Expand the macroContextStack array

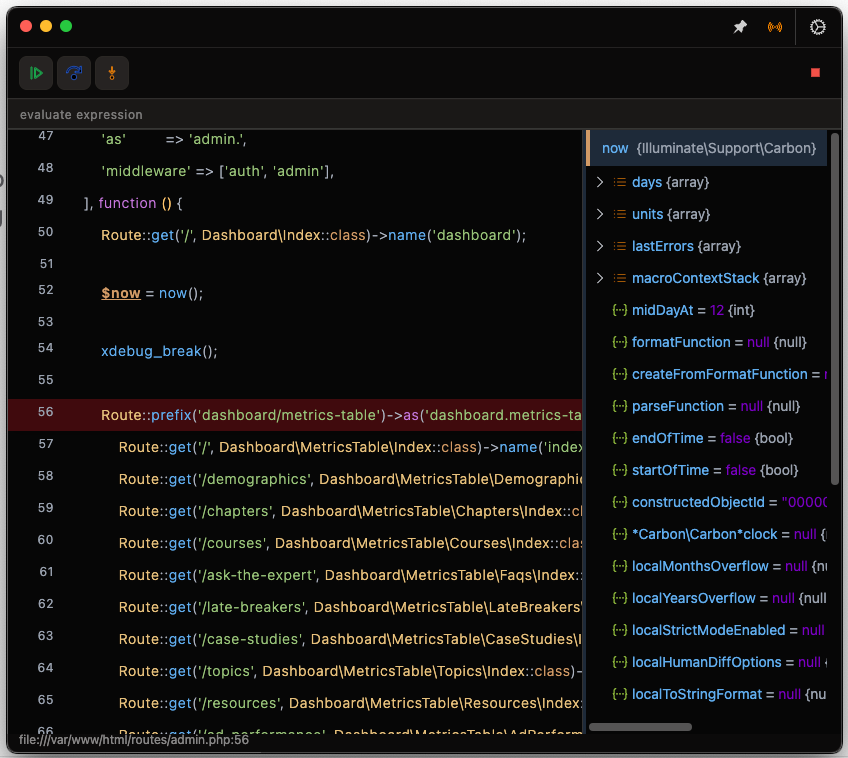click(x=600, y=278)
